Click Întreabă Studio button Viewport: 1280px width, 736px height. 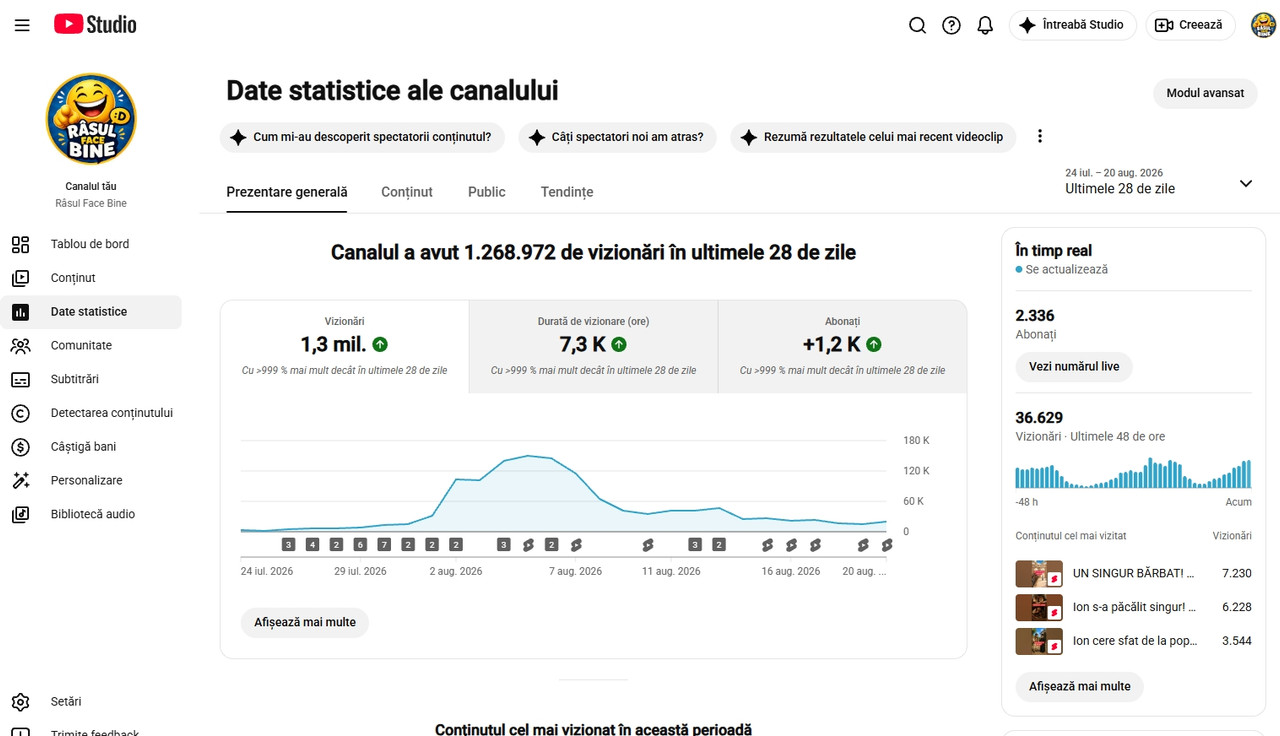coord(1072,25)
